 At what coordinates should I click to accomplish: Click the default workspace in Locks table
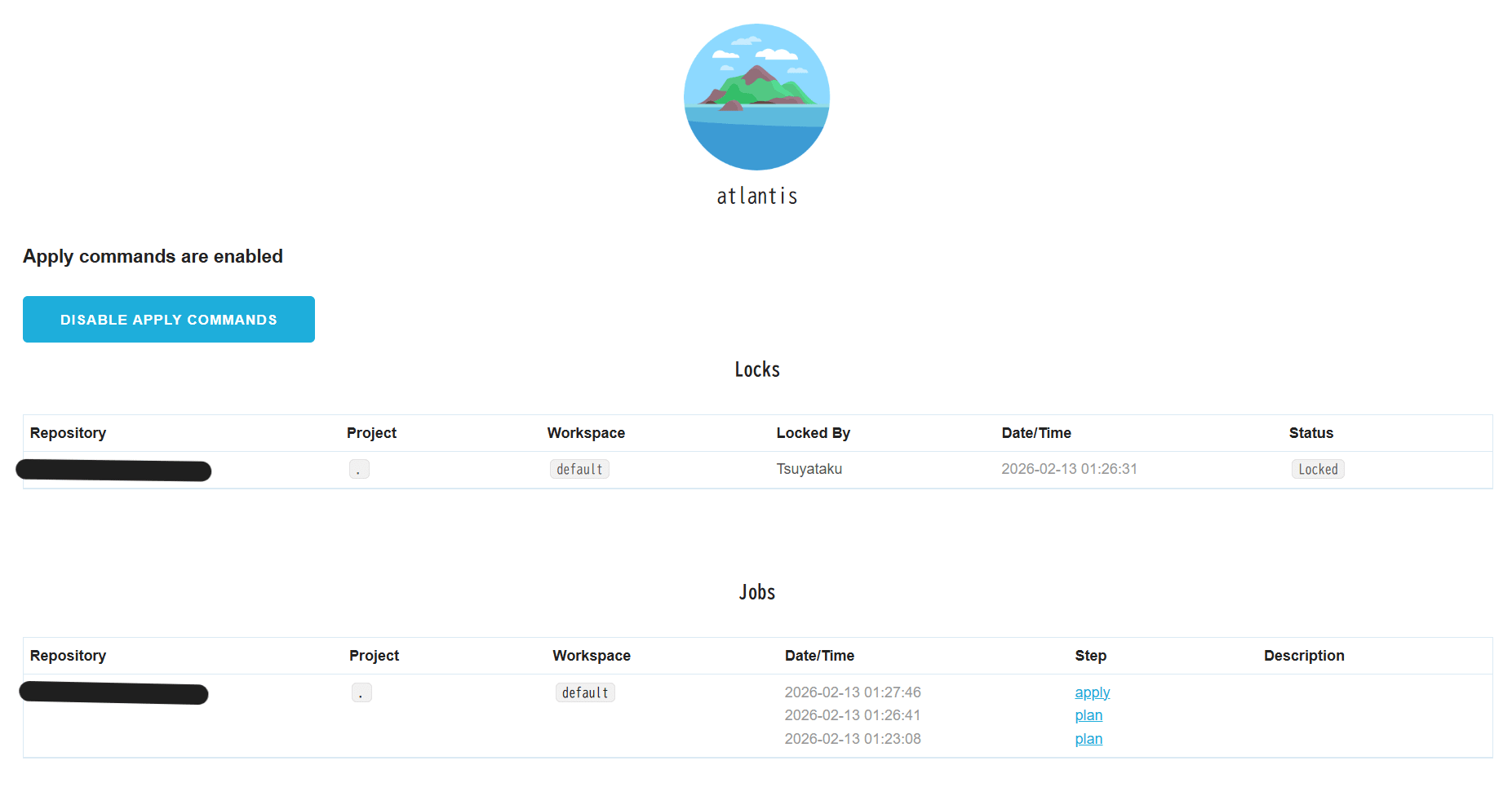click(x=579, y=469)
